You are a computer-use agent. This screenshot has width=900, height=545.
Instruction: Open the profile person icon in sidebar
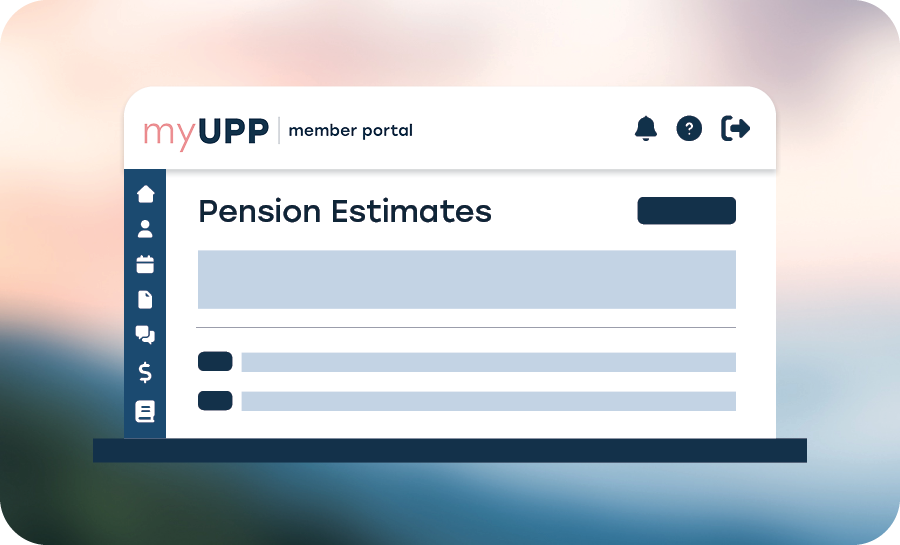pos(145,229)
